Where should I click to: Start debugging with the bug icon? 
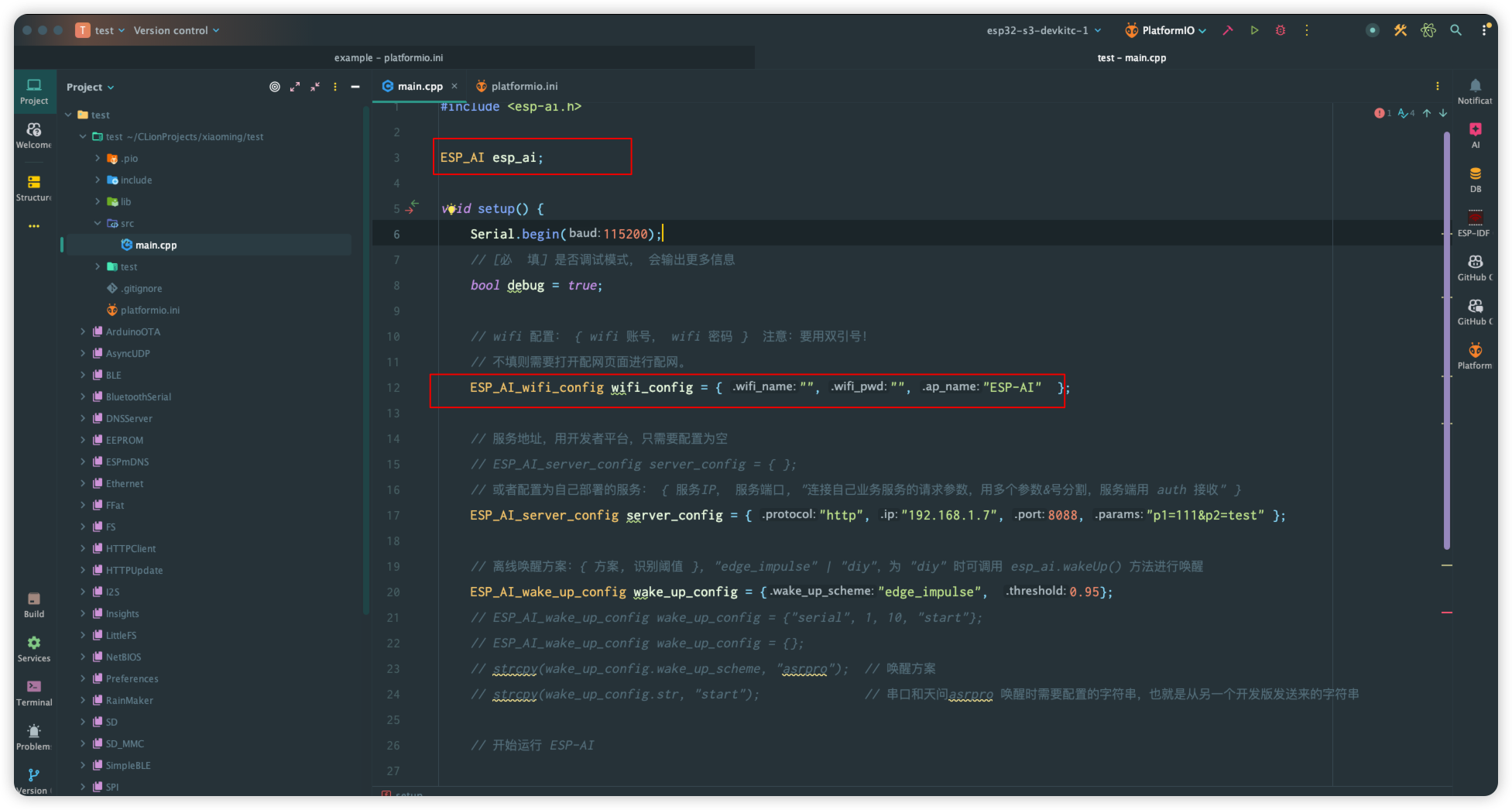coord(1281,30)
